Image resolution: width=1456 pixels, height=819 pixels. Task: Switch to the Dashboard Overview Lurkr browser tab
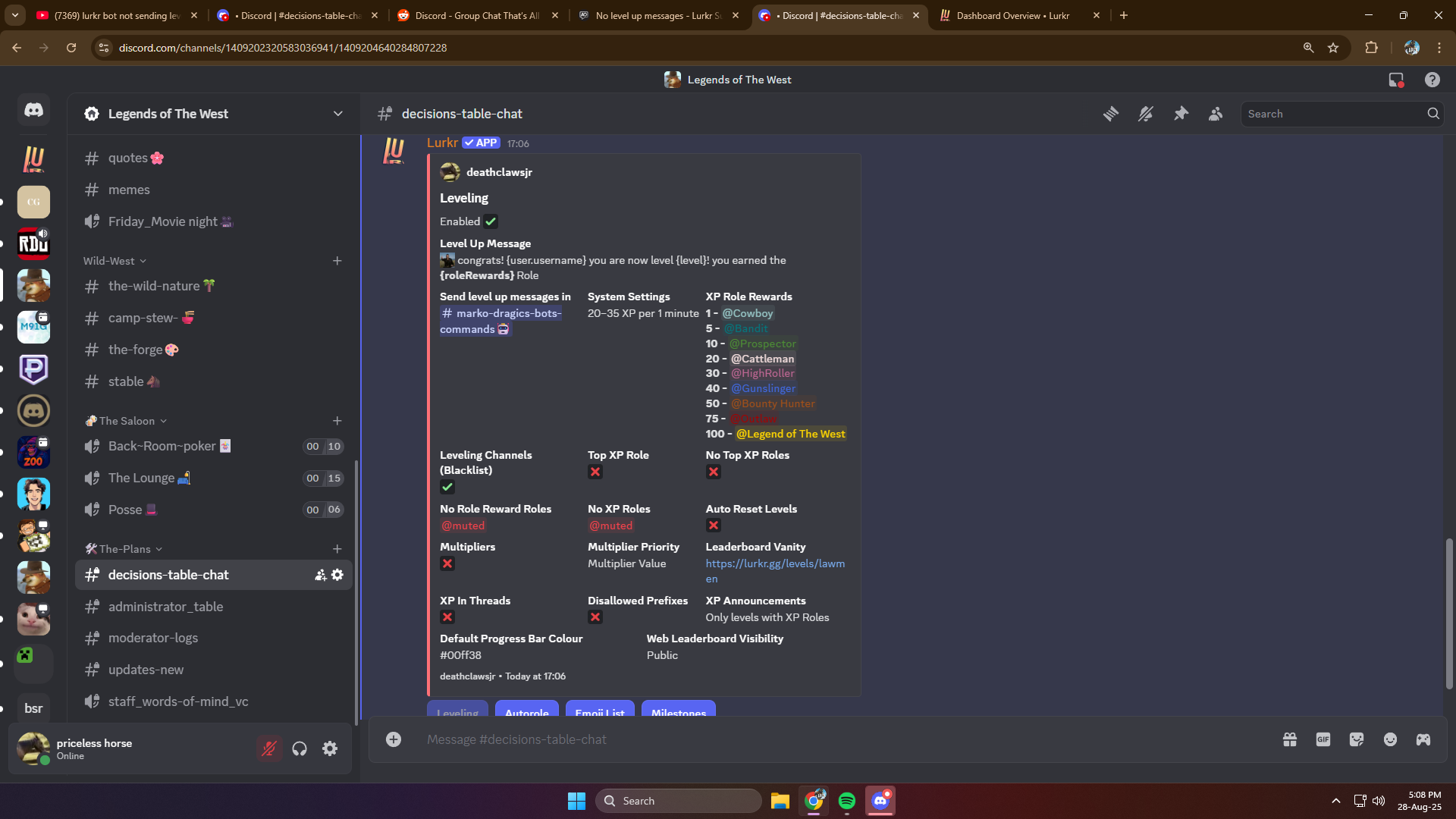point(1012,15)
